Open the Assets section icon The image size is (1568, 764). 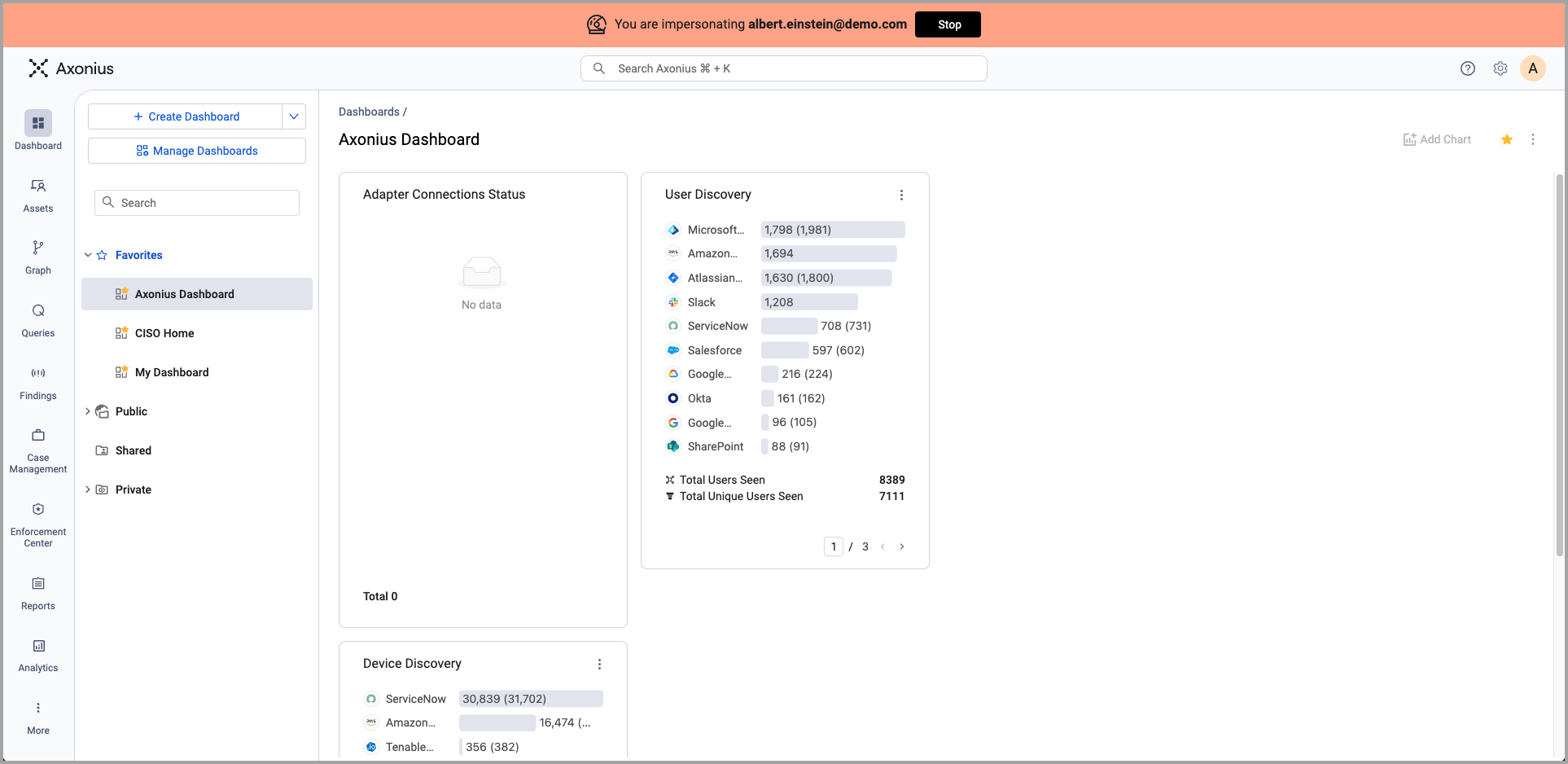[38, 186]
